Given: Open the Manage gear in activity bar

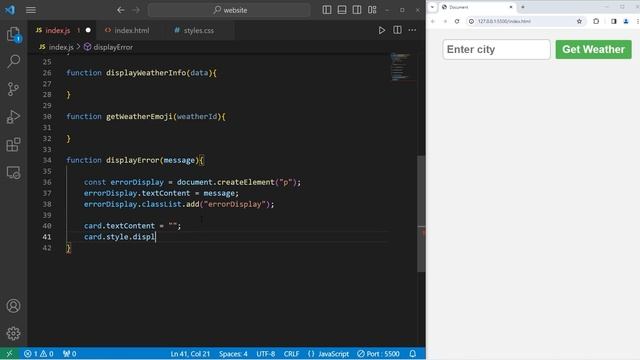Looking at the screenshot, I should click(x=13, y=333).
